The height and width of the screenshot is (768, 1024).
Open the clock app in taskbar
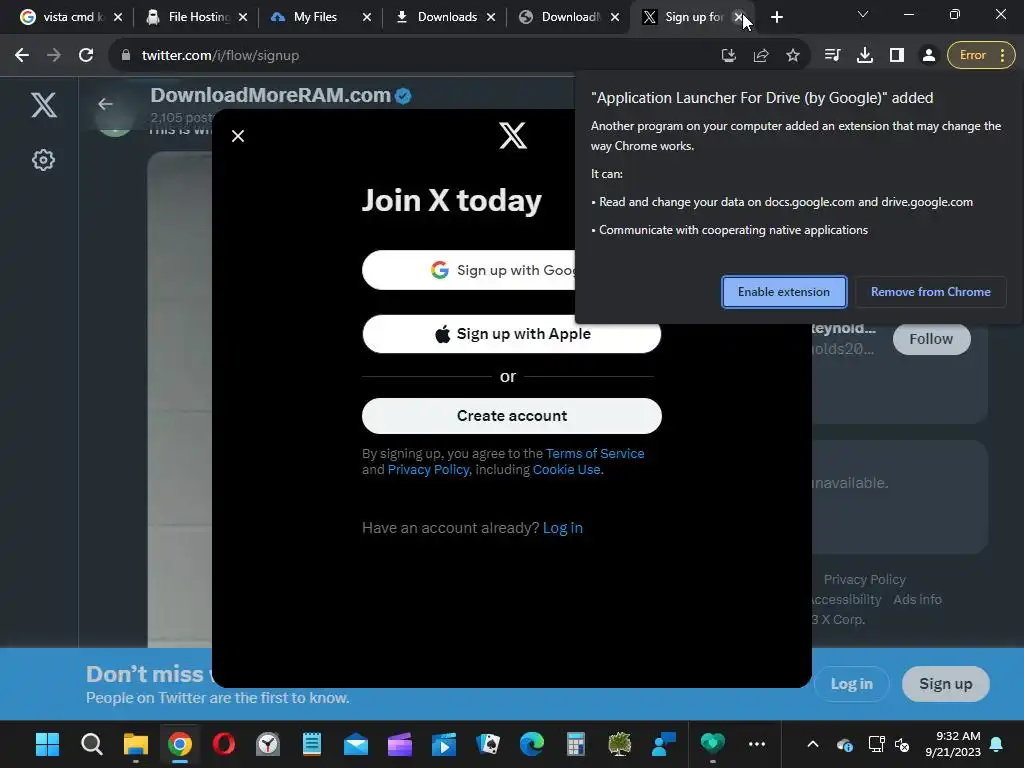click(268, 744)
